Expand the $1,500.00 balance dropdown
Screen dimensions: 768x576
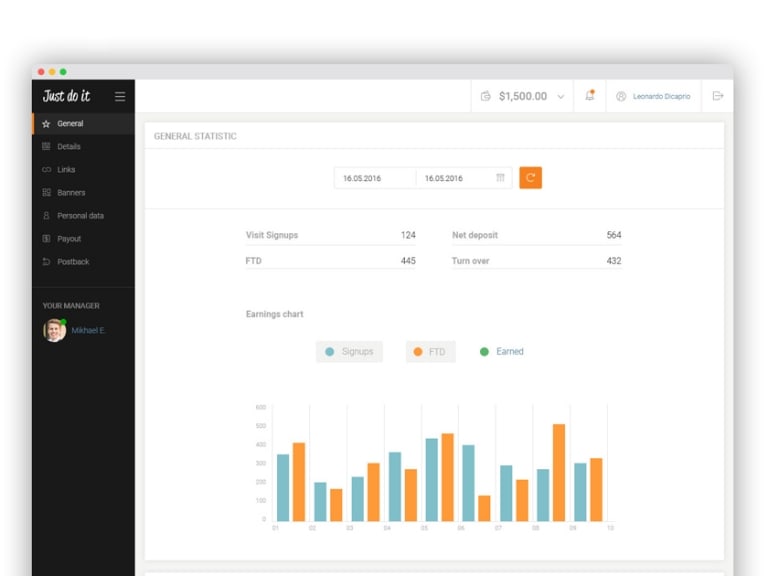click(560, 97)
